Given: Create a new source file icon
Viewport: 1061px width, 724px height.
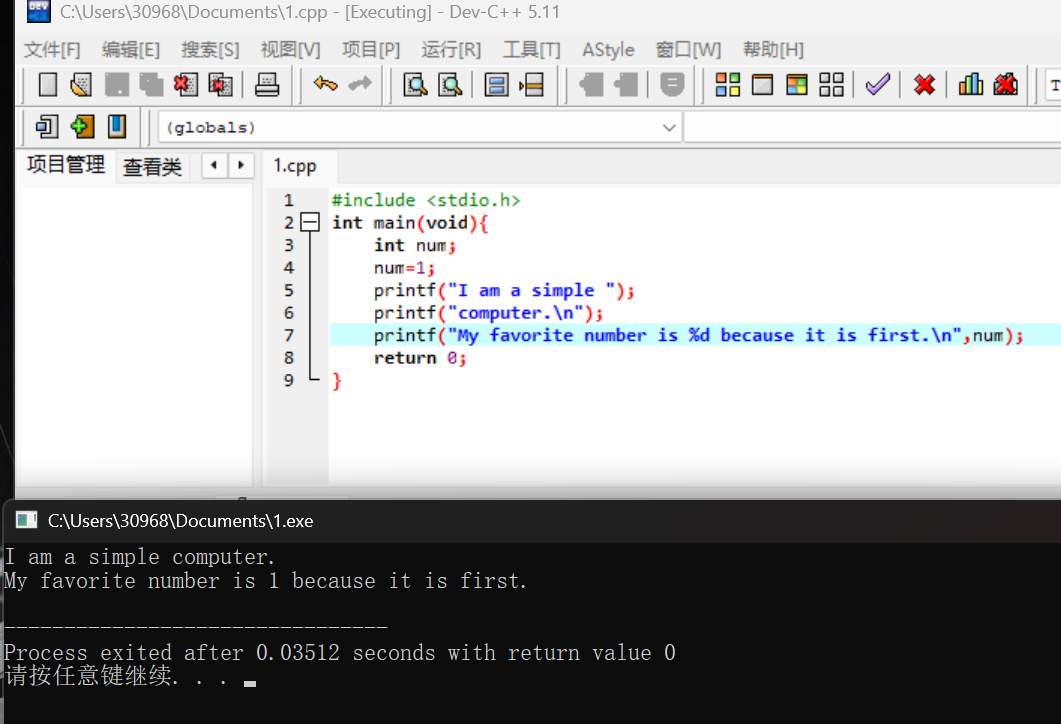Looking at the screenshot, I should [47, 85].
